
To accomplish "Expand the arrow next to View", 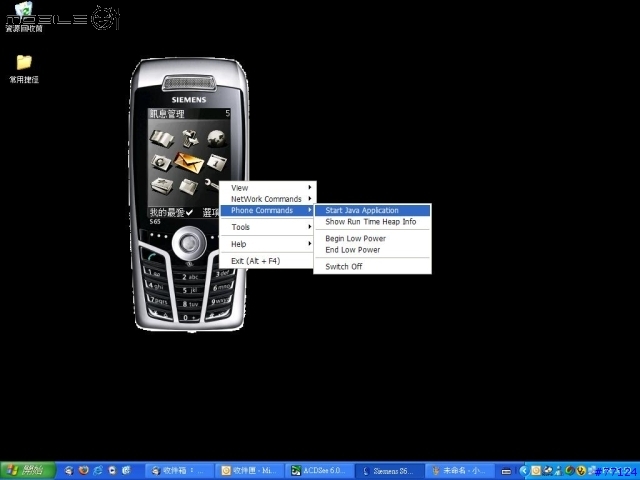I will [x=310, y=187].
